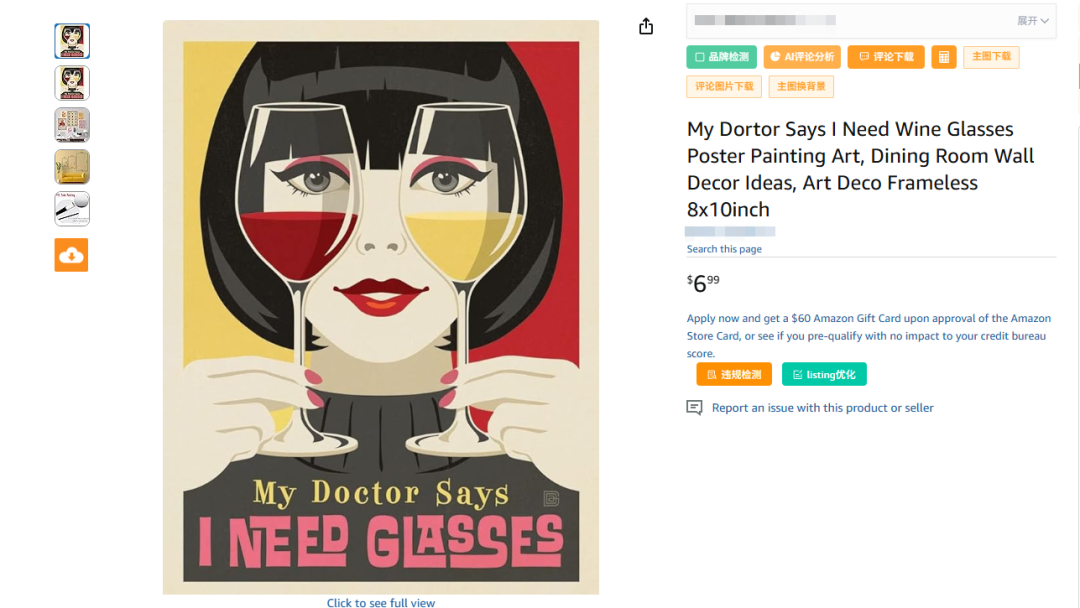Click the 主图下载 main image download button
This screenshot has height=608, width=1080.
[991, 57]
